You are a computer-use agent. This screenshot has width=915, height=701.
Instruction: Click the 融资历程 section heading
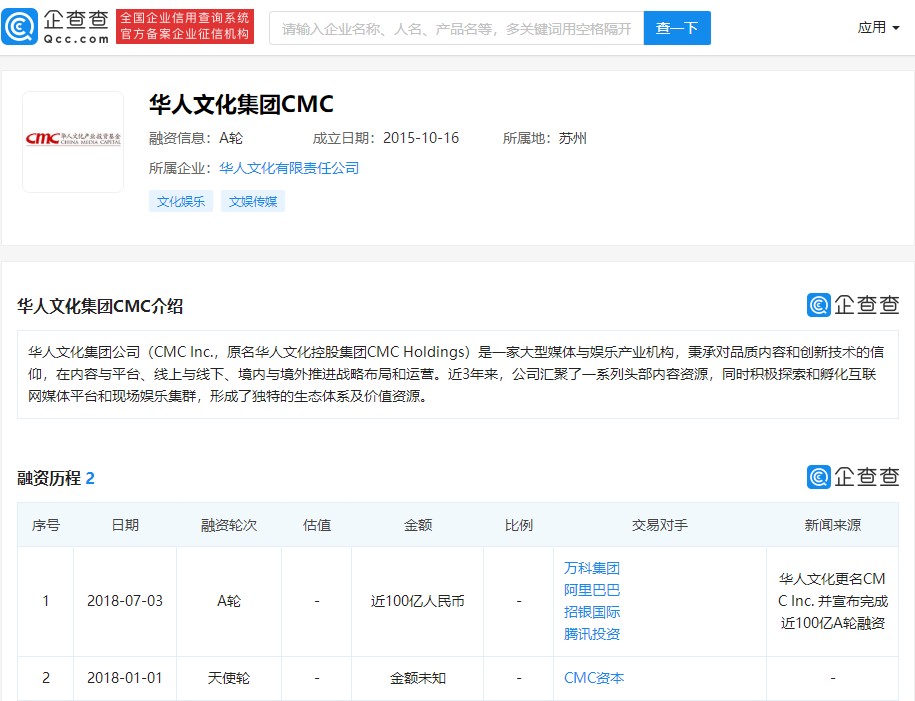56,479
